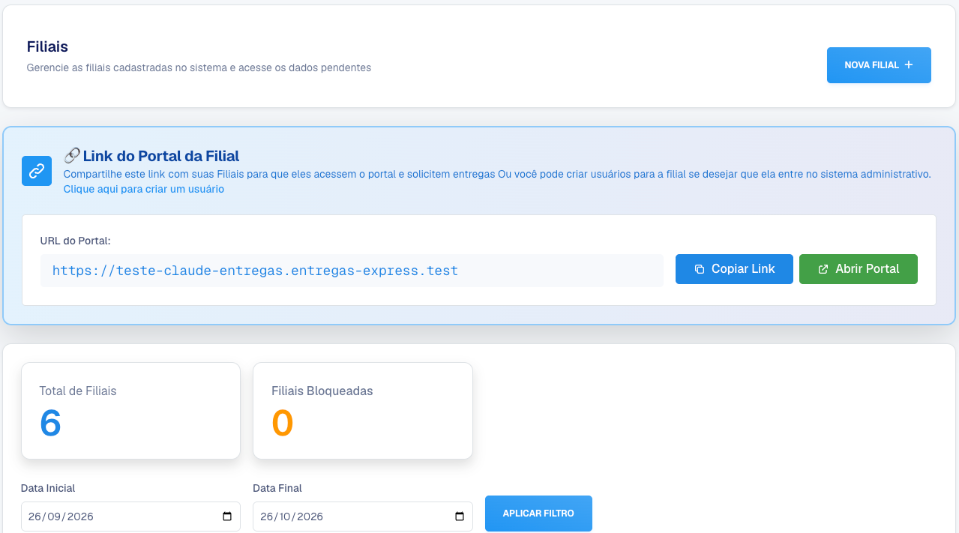Click the Abrir Portal button
This screenshot has width=959, height=533.
(858, 269)
